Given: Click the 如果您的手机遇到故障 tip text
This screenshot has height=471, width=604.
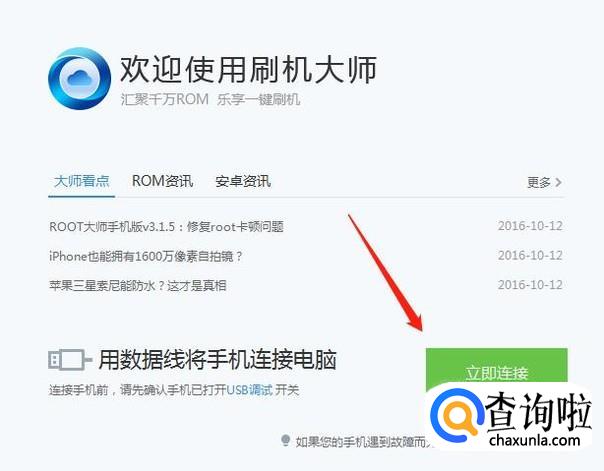Looking at the screenshot, I should [362, 441].
